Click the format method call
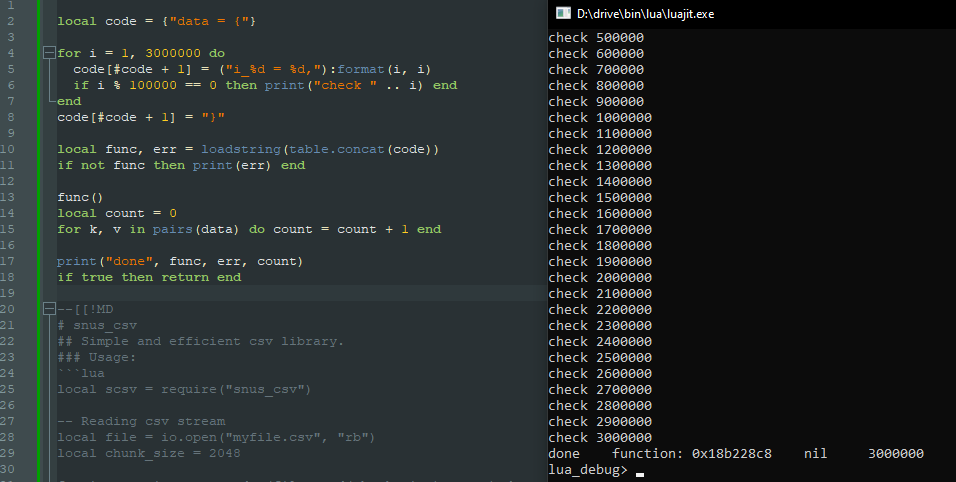 pyautogui.click(x=362, y=69)
